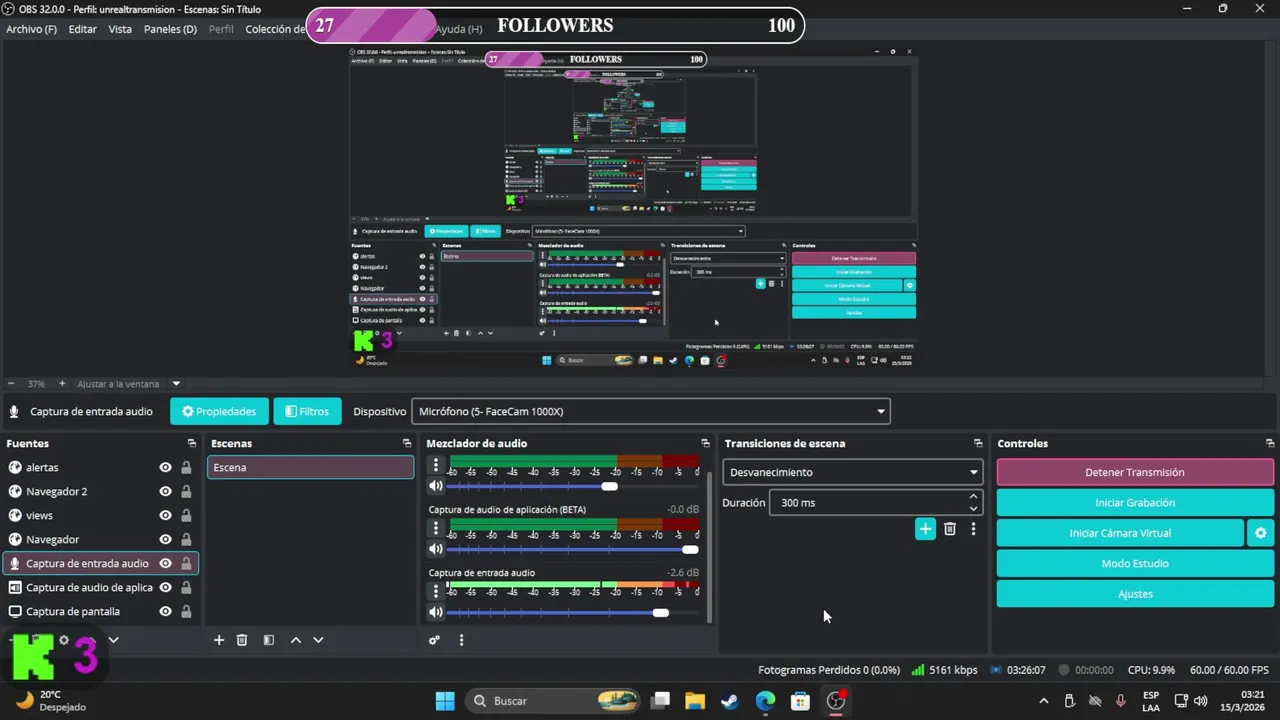The height and width of the screenshot is (720, 1280).
Task: Move scene up with chevron arrow
Action: pyautogui.click(x=295, y=640)
